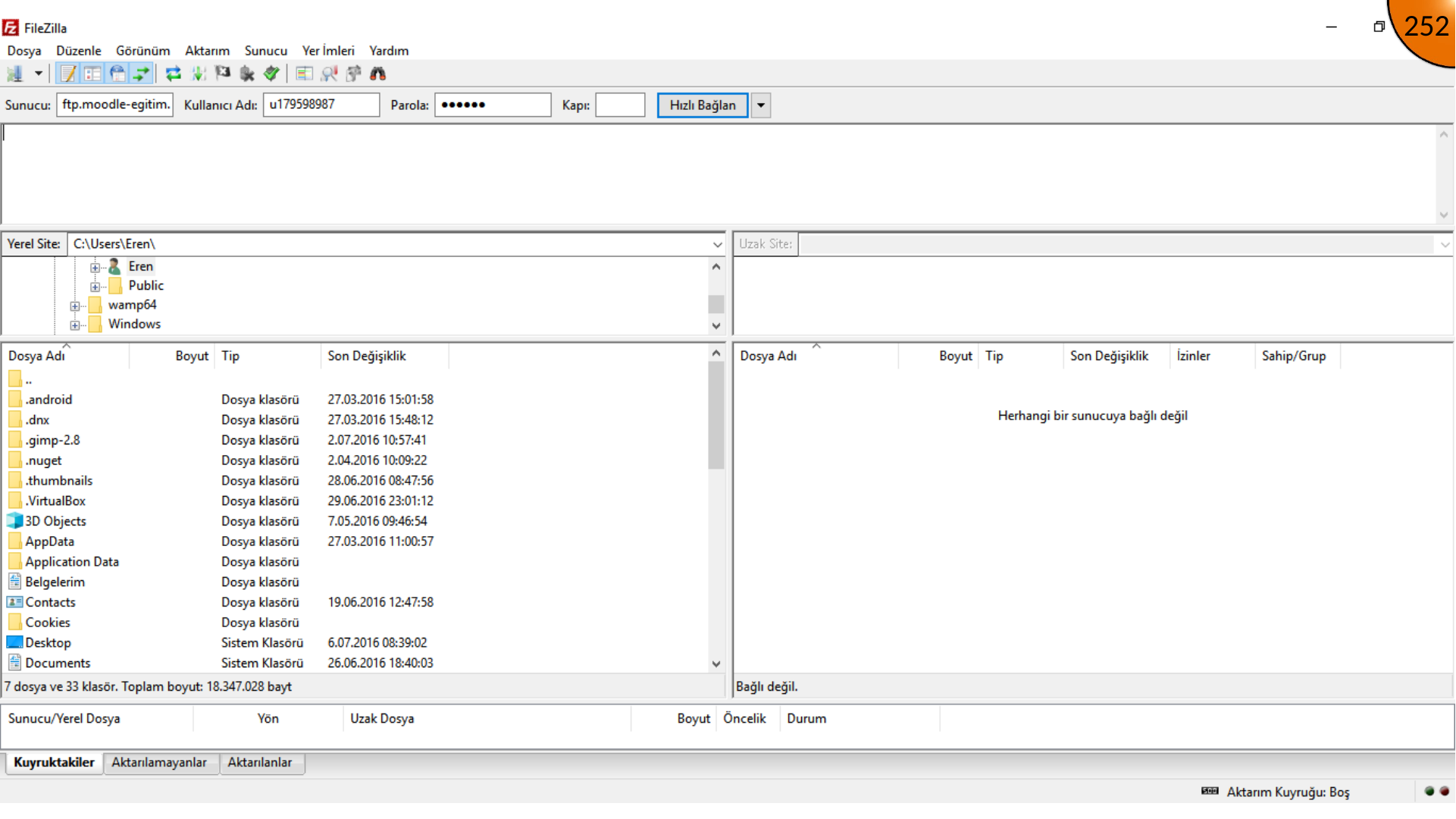Toggle the transfer queue display
Image resolution: width=1456 pixels, height=819 pixels.
tap(141, 74)
